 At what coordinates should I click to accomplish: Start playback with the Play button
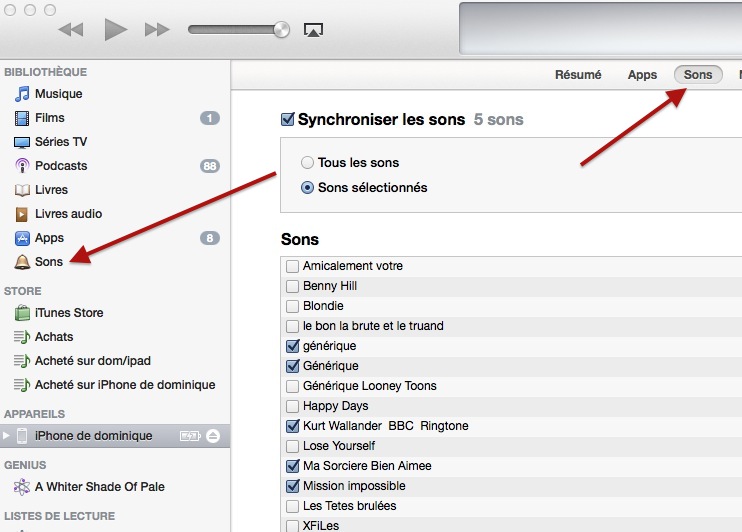coord(115,29)
